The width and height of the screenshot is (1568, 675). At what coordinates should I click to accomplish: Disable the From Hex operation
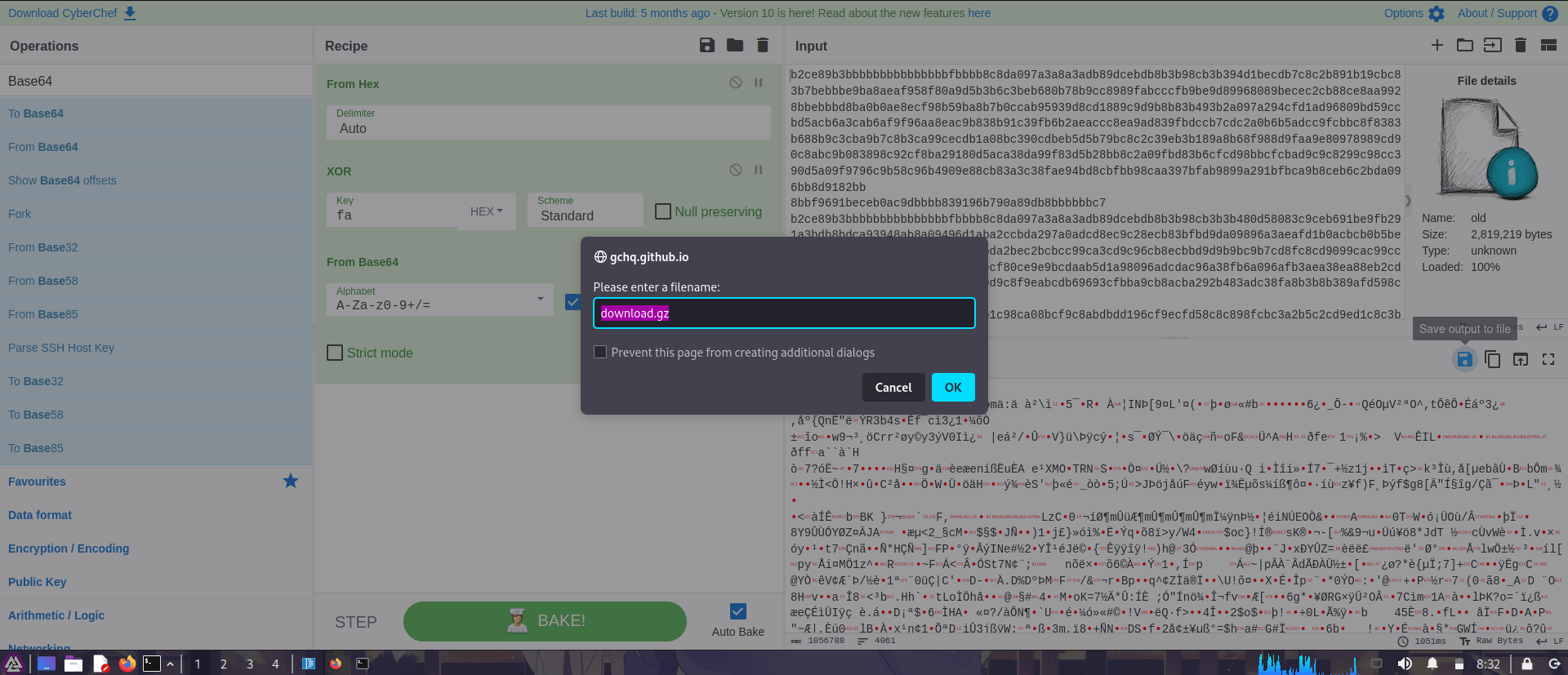coord(736,82)
